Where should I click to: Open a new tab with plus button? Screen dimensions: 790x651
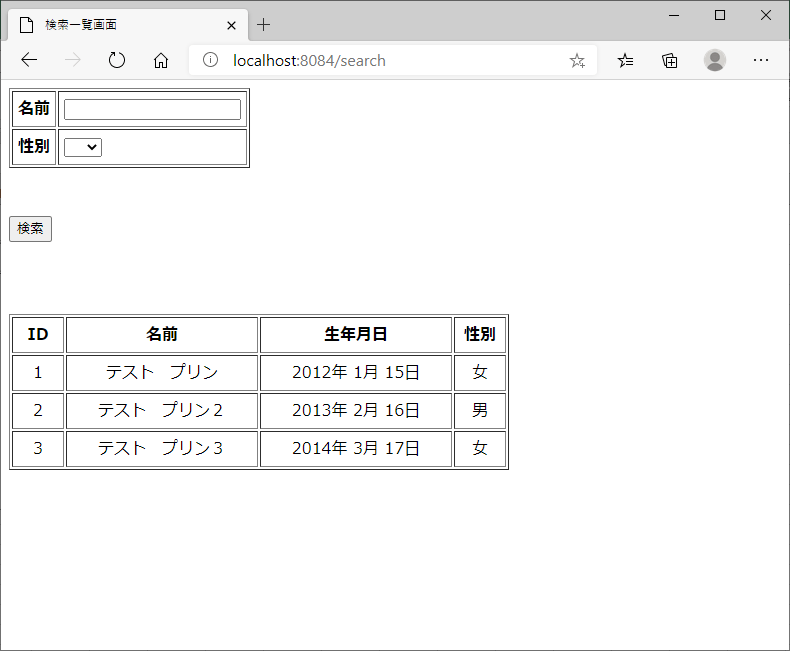tap(264, 25)
